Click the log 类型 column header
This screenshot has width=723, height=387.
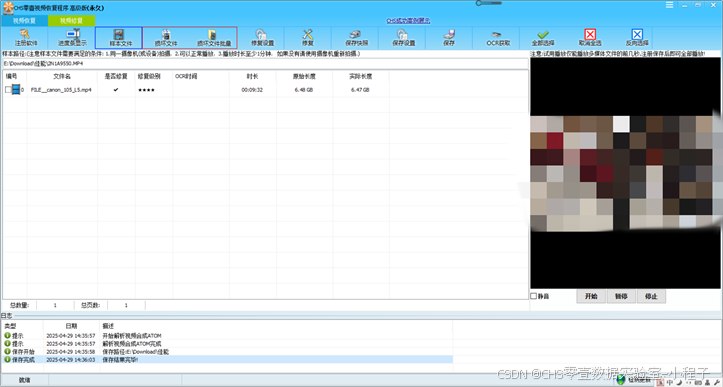point(10,326)
